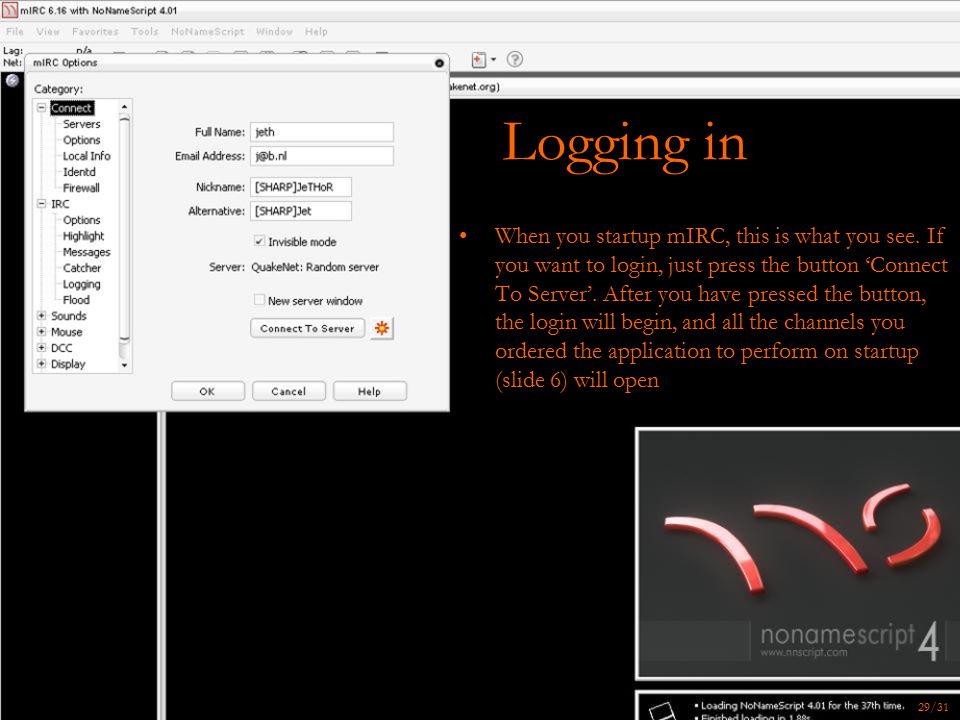The height and width of the screenshot is (720, 960).
Task: Toggle the Invisible mode checkbox
Action: pyautogui.click(x=259, y=241)
